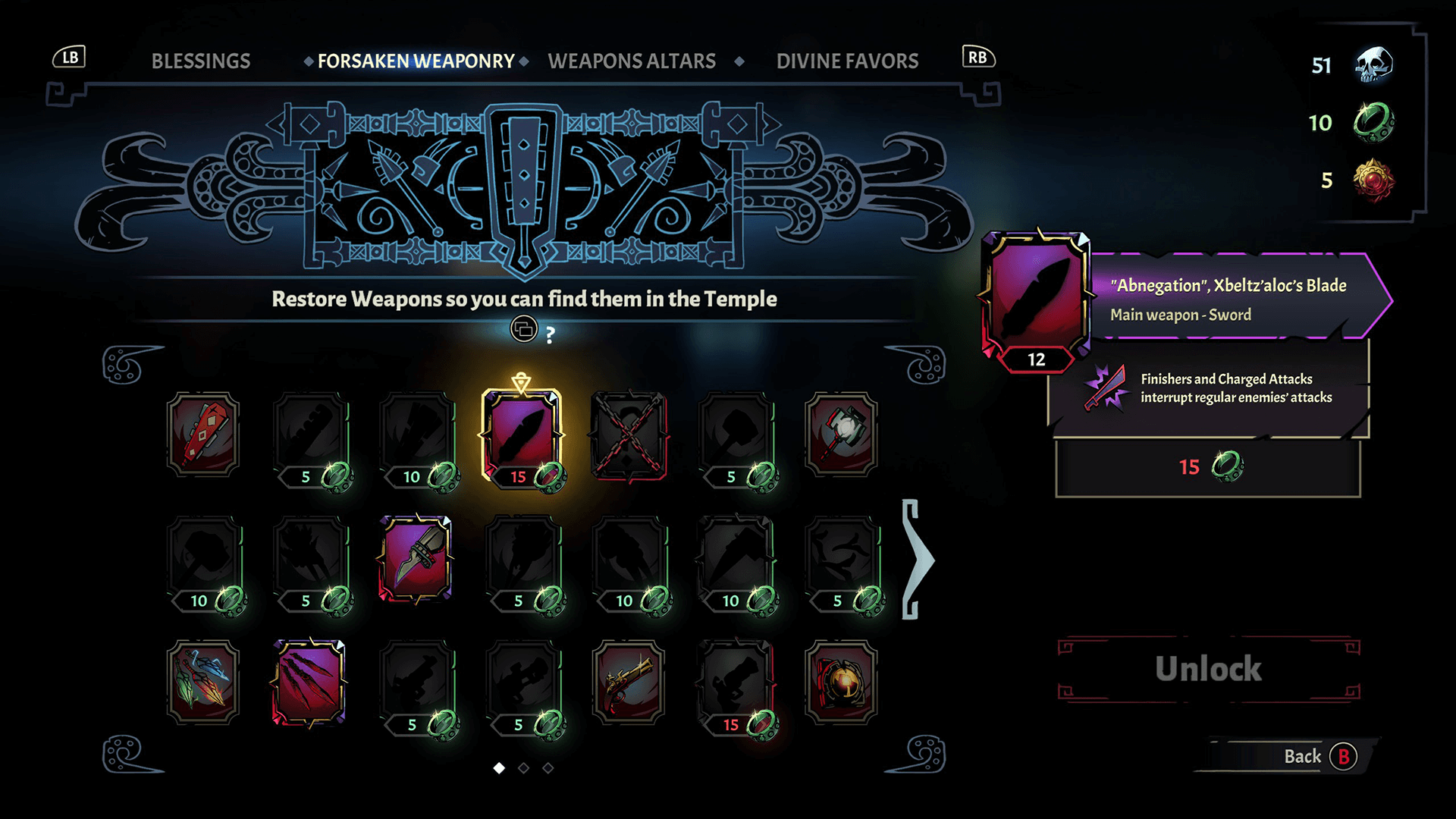Click the chained locked weapon slot
The image size is (1456, 819).
point(629,435)
